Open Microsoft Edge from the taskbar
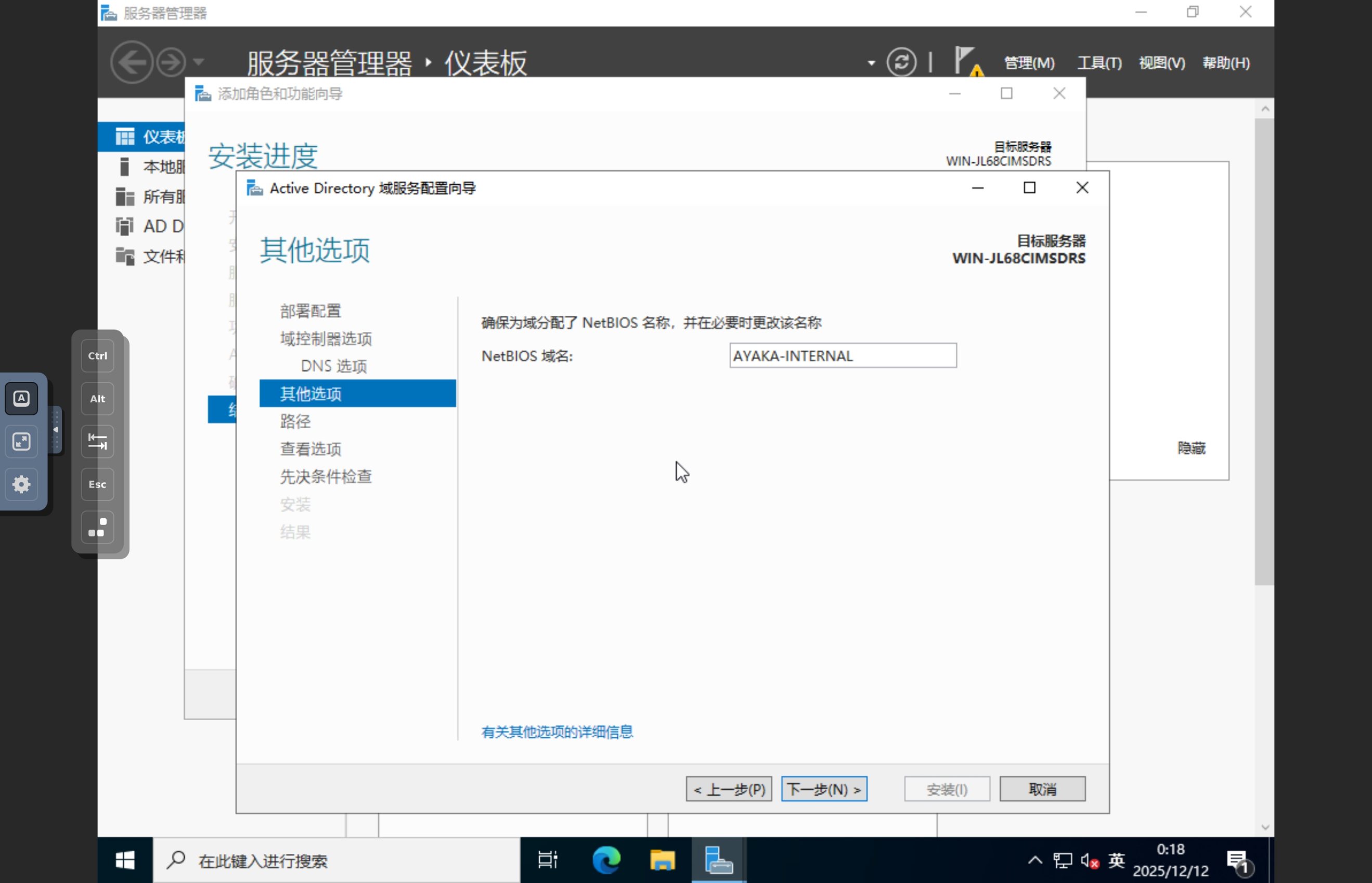 click(606, 860)
